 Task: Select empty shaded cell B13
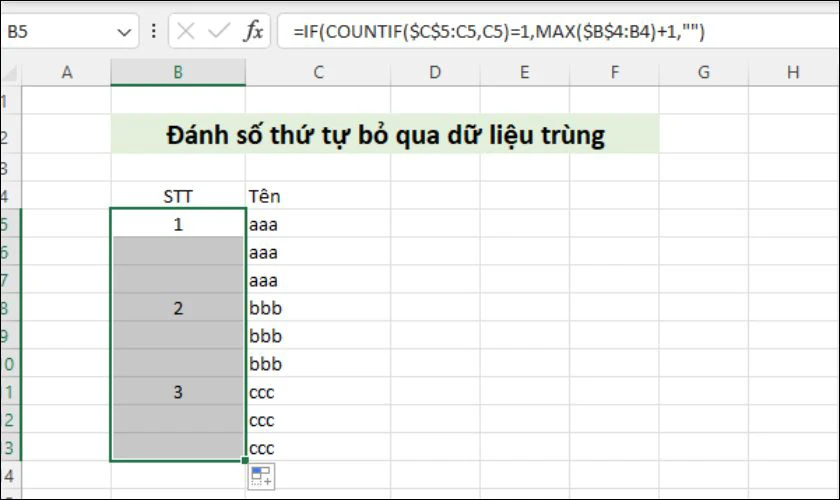(178, 447)
